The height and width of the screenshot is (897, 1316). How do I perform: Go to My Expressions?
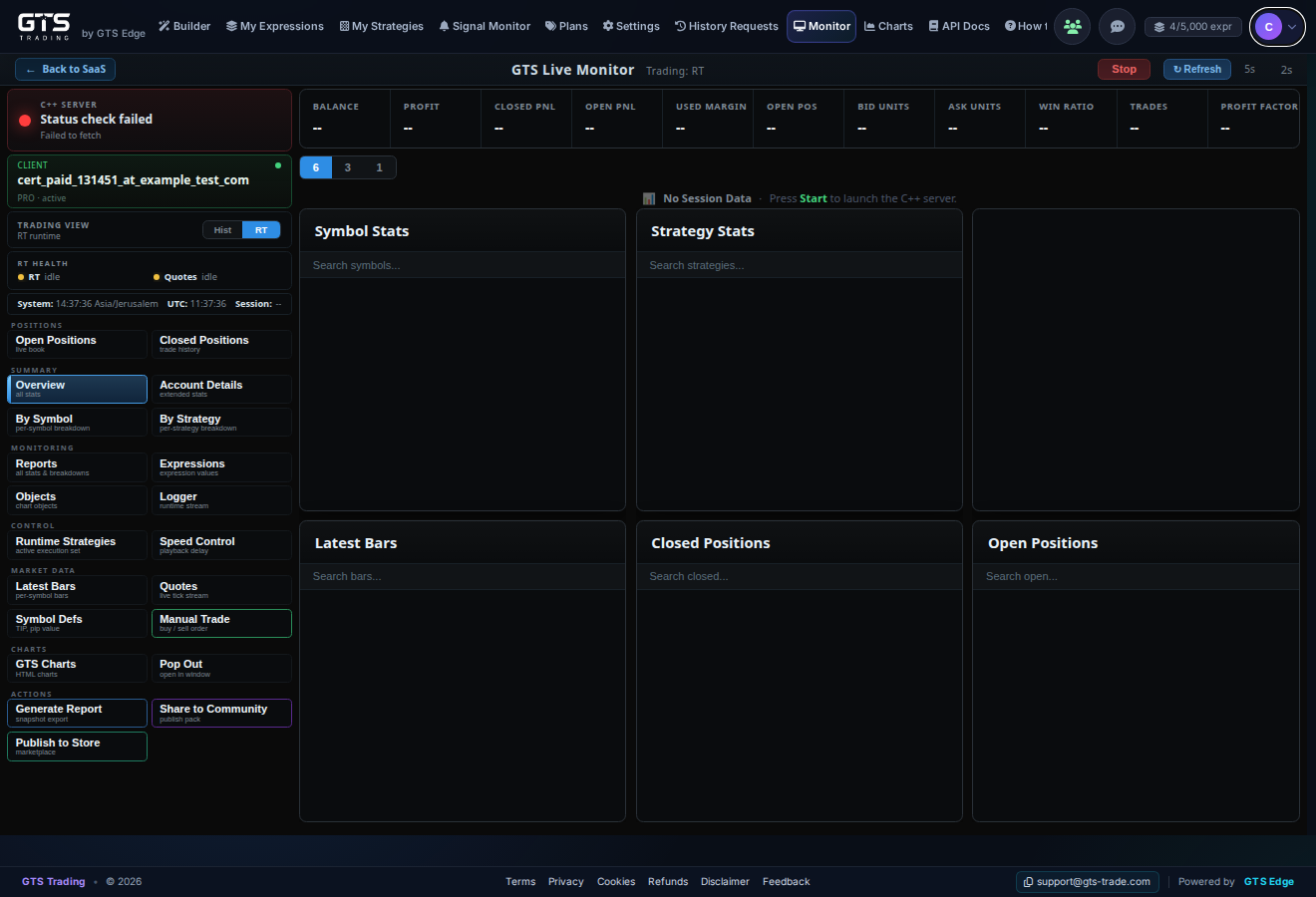[x=275, y=27]
